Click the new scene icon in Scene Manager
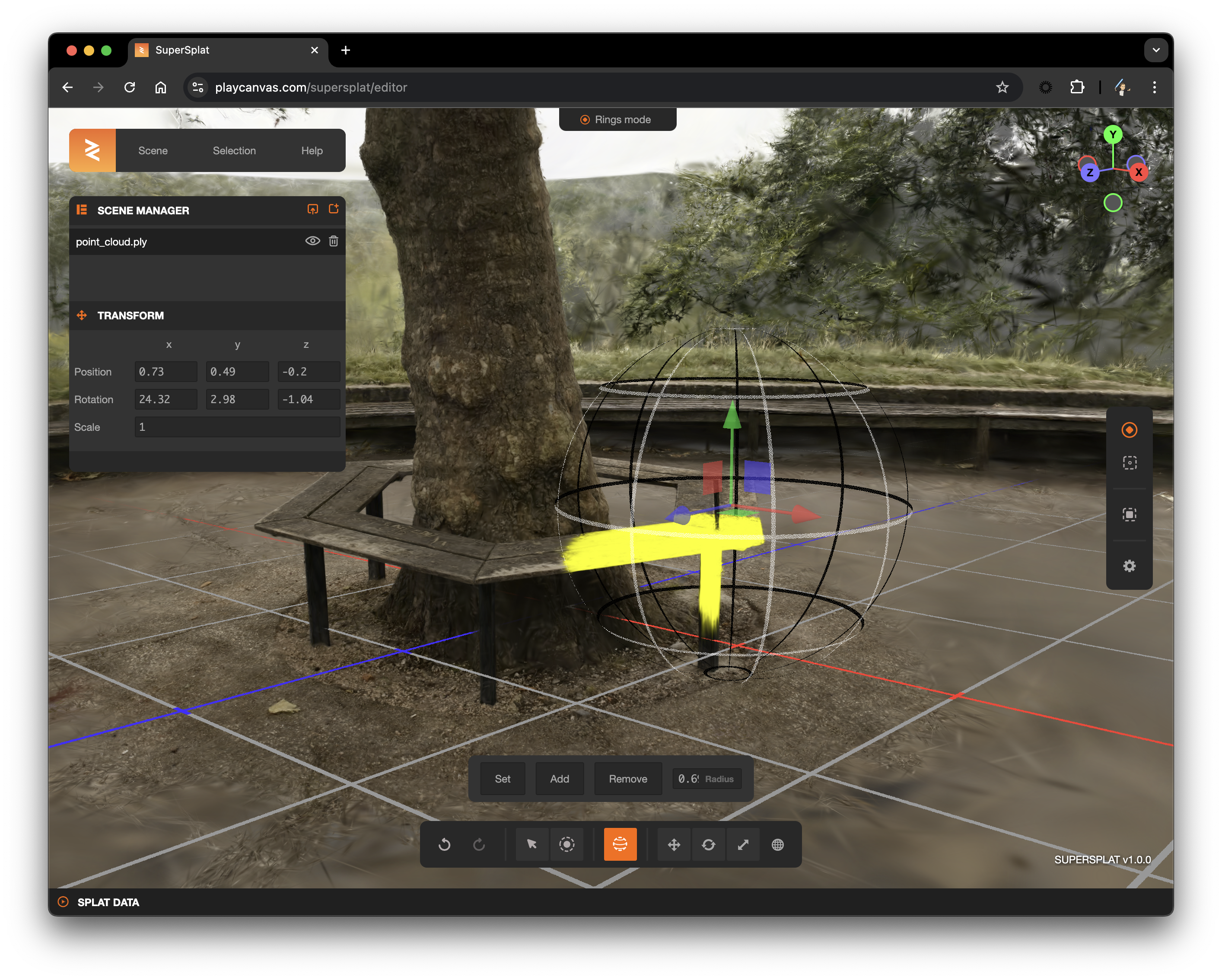Viewport: 1222px width, 980px height. [x=334, y=209]
